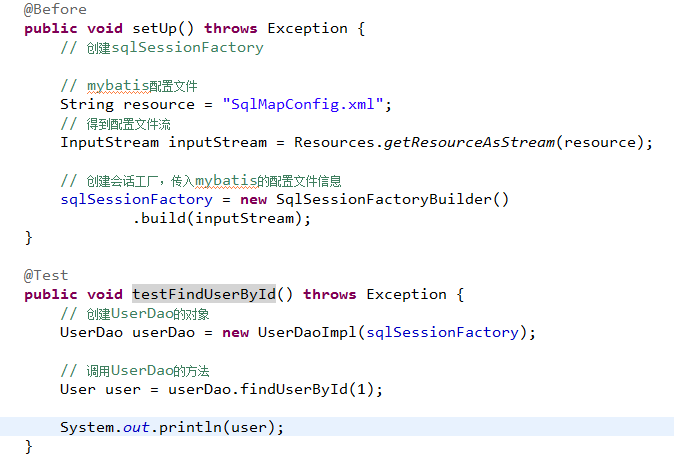Click the comment 调用UserDao的方法
This screenshot has height=459, width=674.
pos(135,371)
